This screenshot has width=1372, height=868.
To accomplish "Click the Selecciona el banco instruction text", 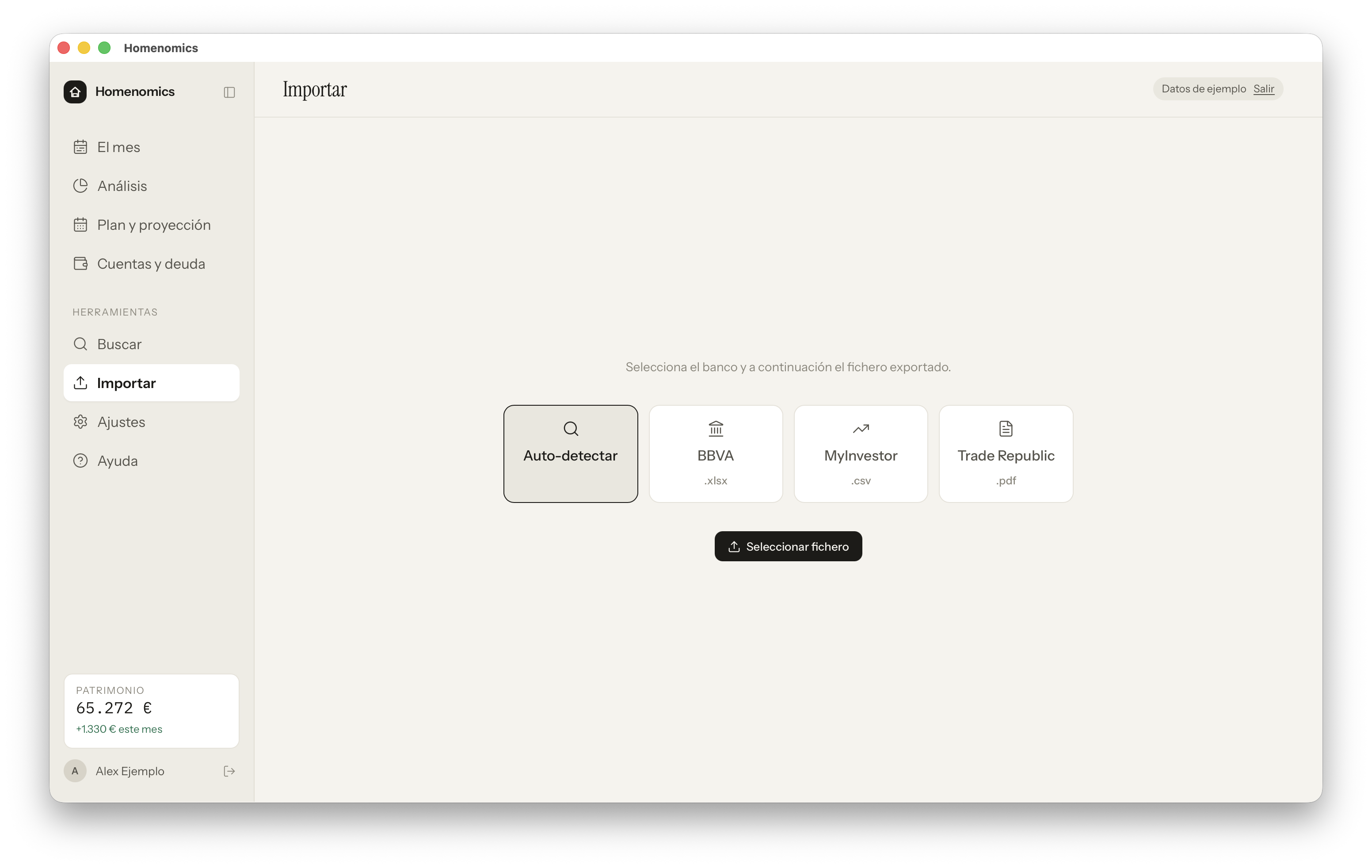I will coord(788,367).
